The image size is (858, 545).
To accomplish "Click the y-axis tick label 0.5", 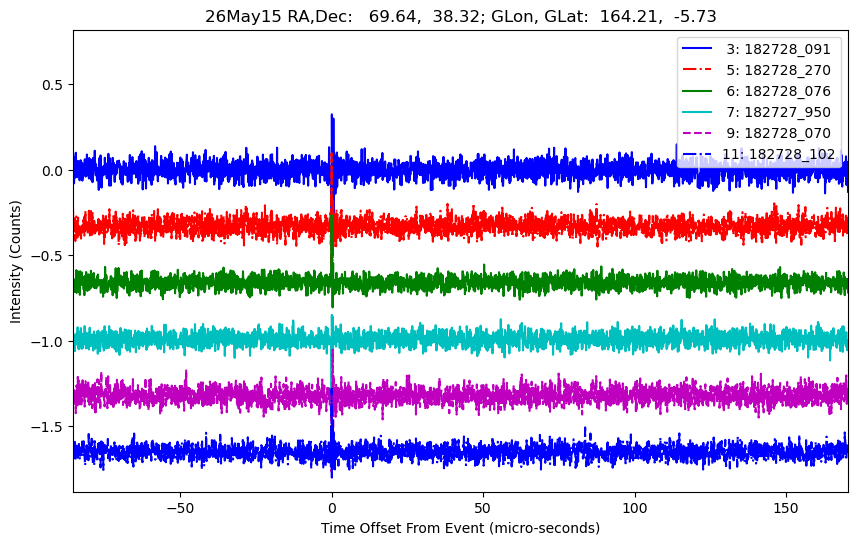I will click(x=53, y=85).
